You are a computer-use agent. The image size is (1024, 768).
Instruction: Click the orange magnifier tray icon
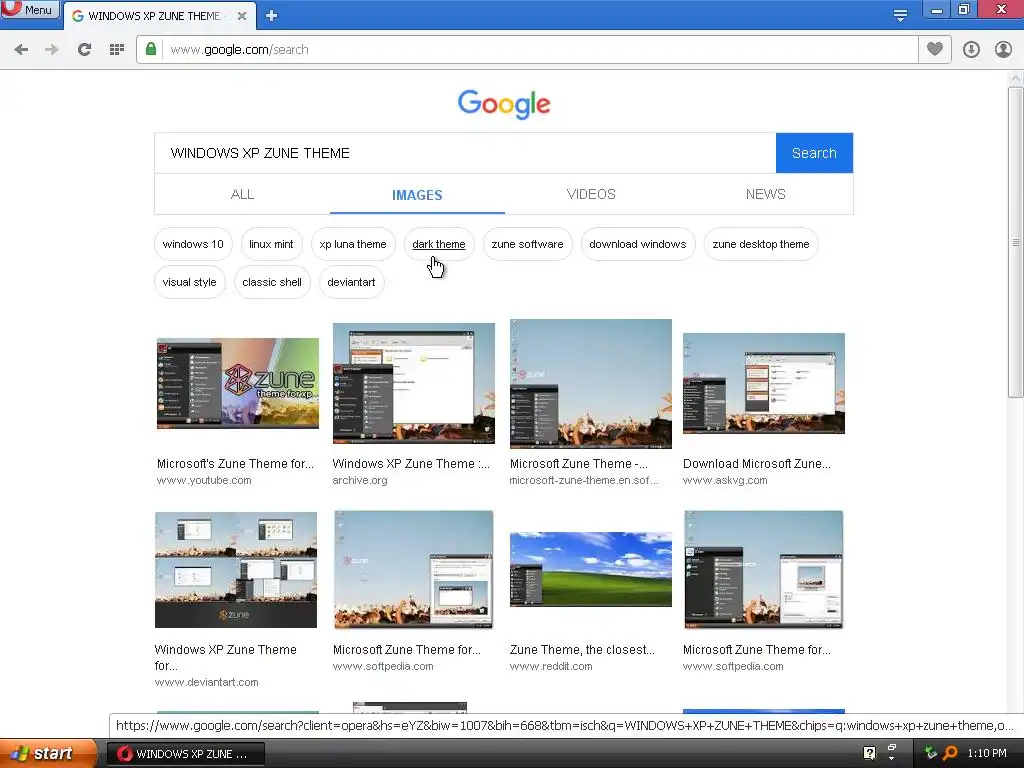950,753
